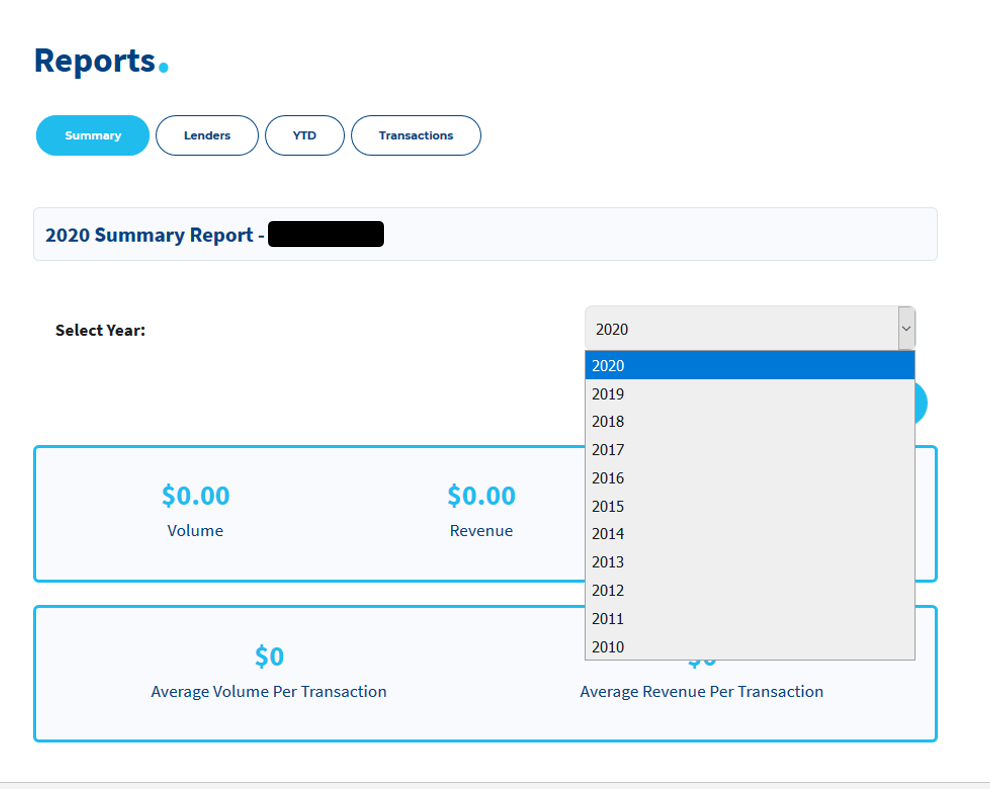Select 2020 from the year list
The height and width of the screenshot is (789, 990).
[x=749, y=365]
